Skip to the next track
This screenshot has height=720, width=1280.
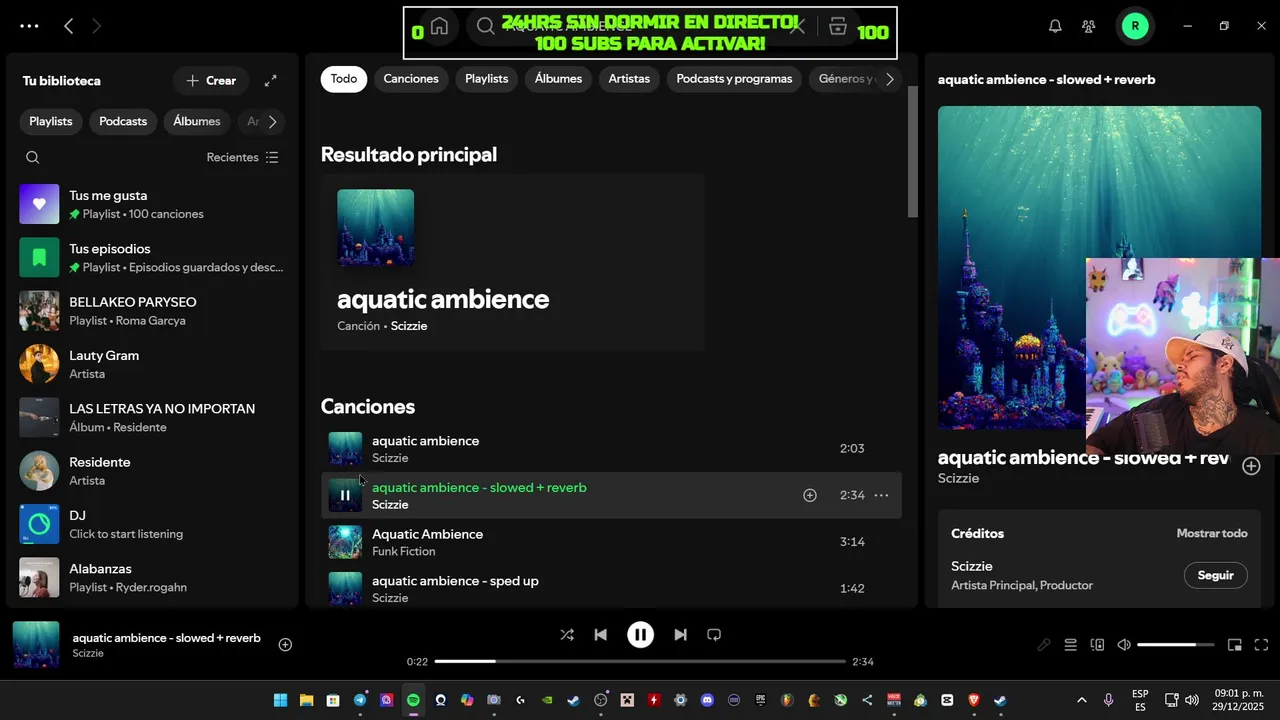(680, 635)
